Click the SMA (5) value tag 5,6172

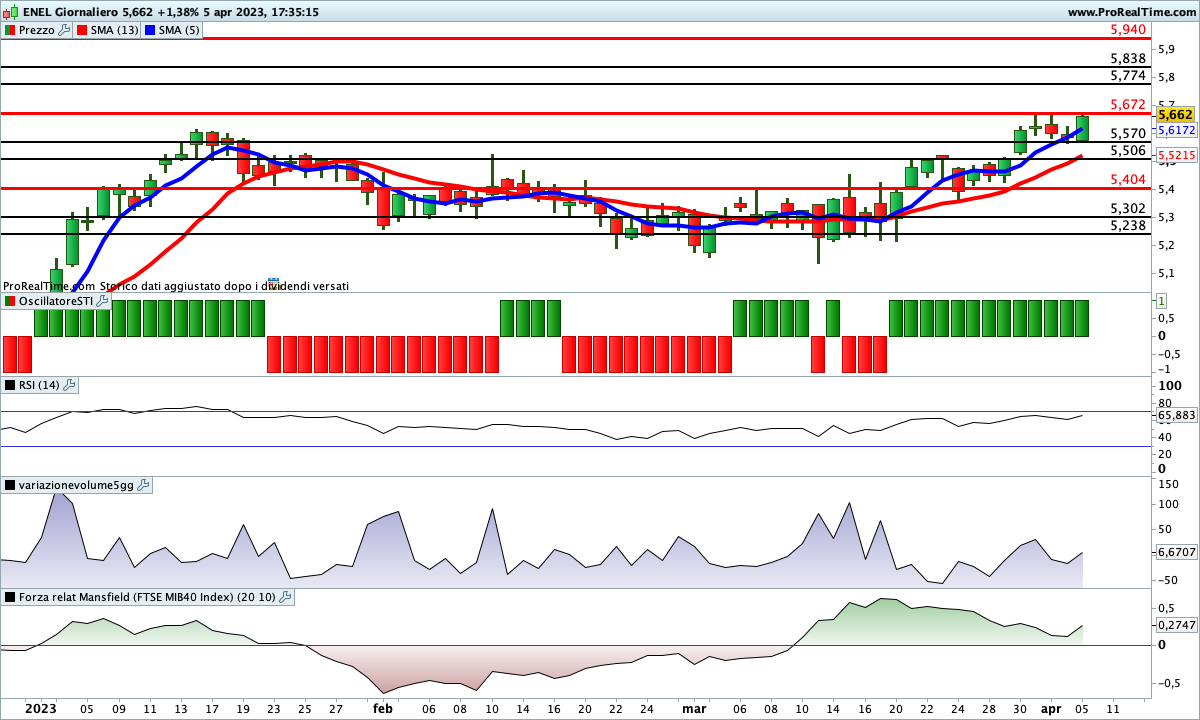pyautogui.click(x=1176, y=130)
